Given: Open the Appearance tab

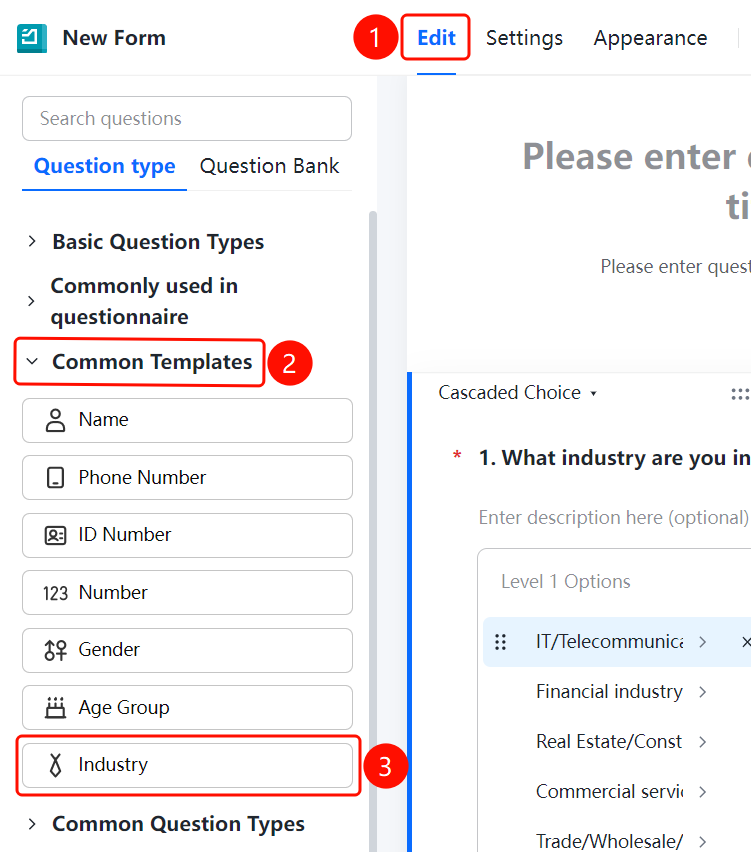Looking at the screenshot, I should [x=650, y=38].
